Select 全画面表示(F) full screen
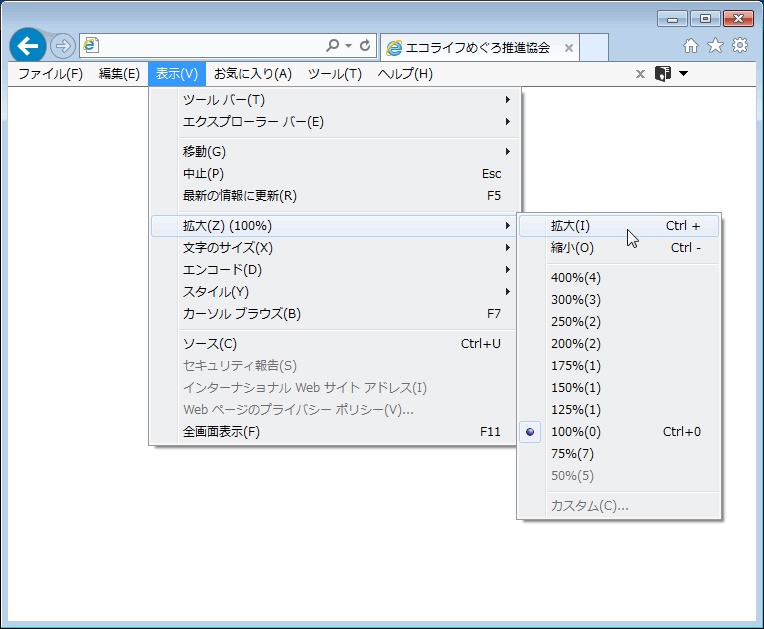The width and height of the screenshot is (764, 629). [335, 432]
